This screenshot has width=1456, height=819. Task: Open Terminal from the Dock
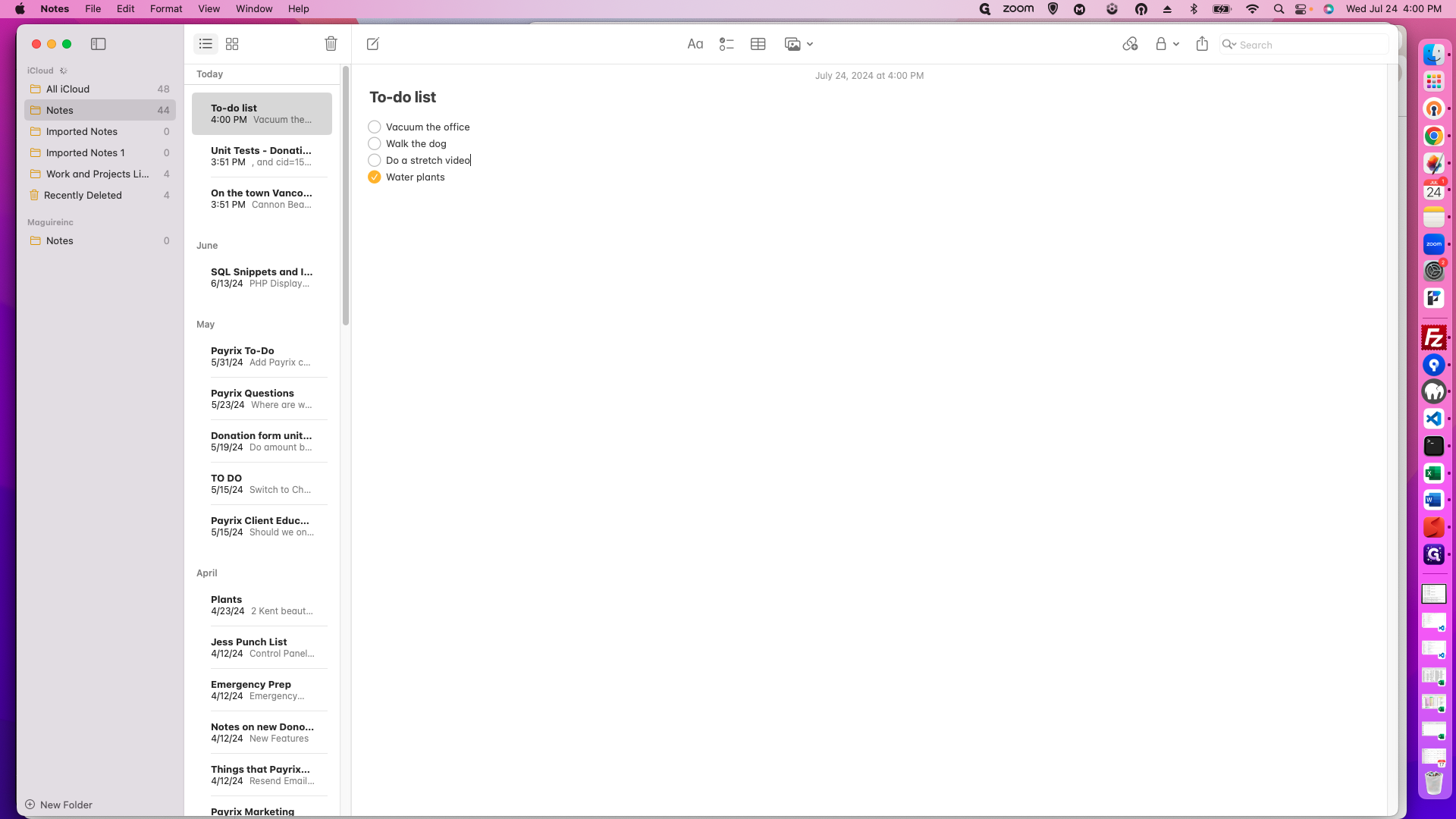click(1433, 446)
